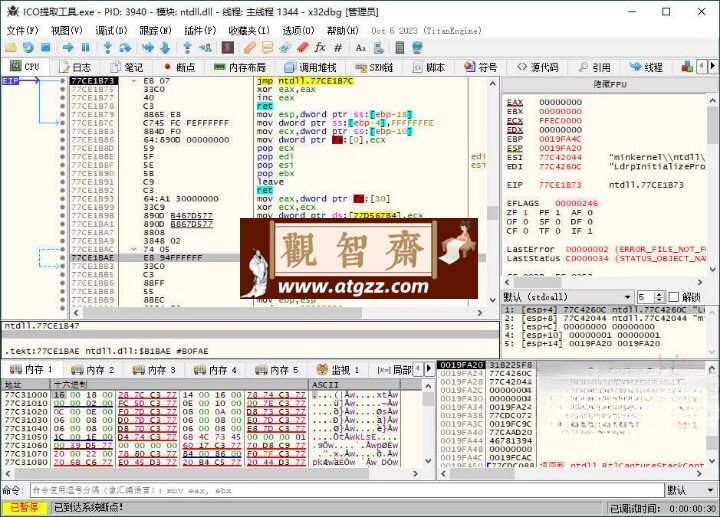
Task: Select dump row at address 77C31000
Action: pos(201,394)
